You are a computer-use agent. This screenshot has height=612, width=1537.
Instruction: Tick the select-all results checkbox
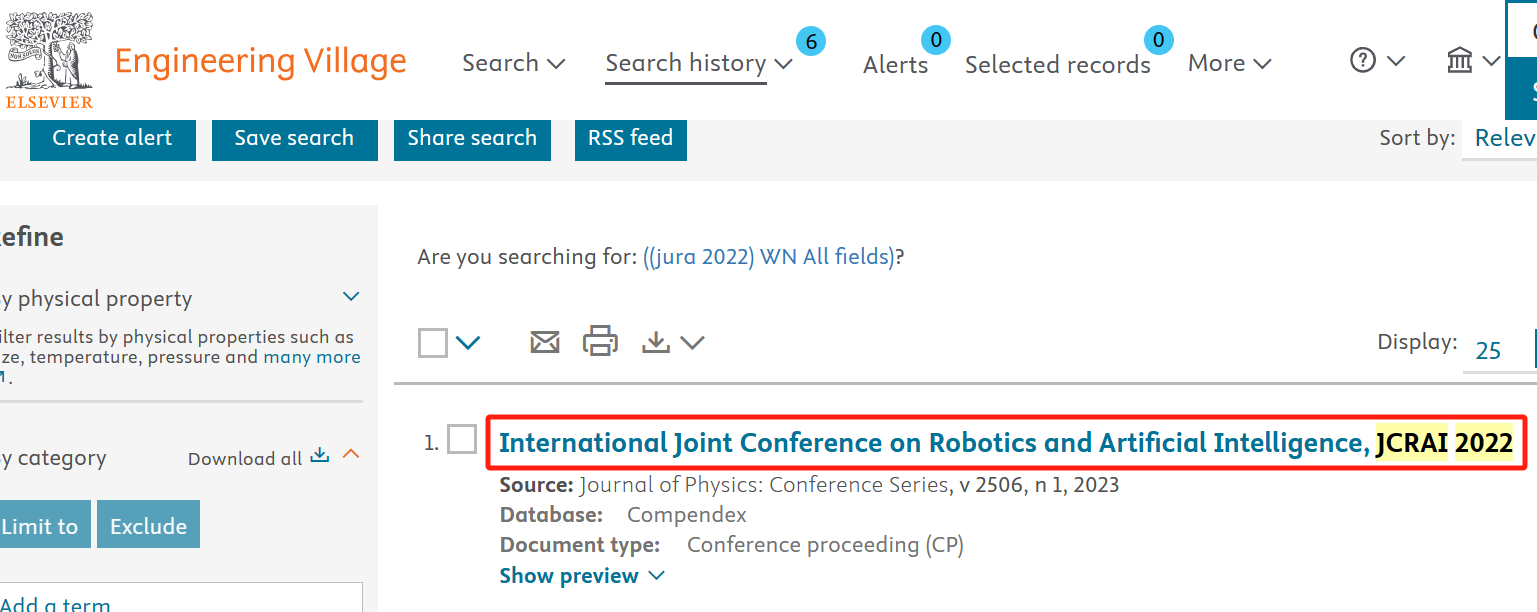tap(433, 343)
